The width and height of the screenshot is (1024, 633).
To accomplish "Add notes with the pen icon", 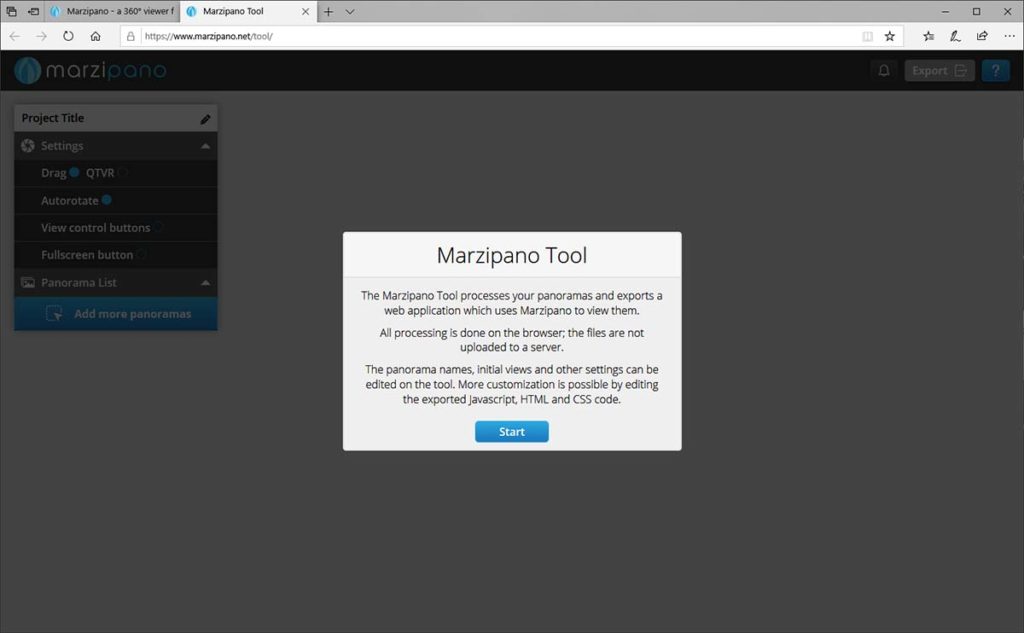I will (955, 36).
